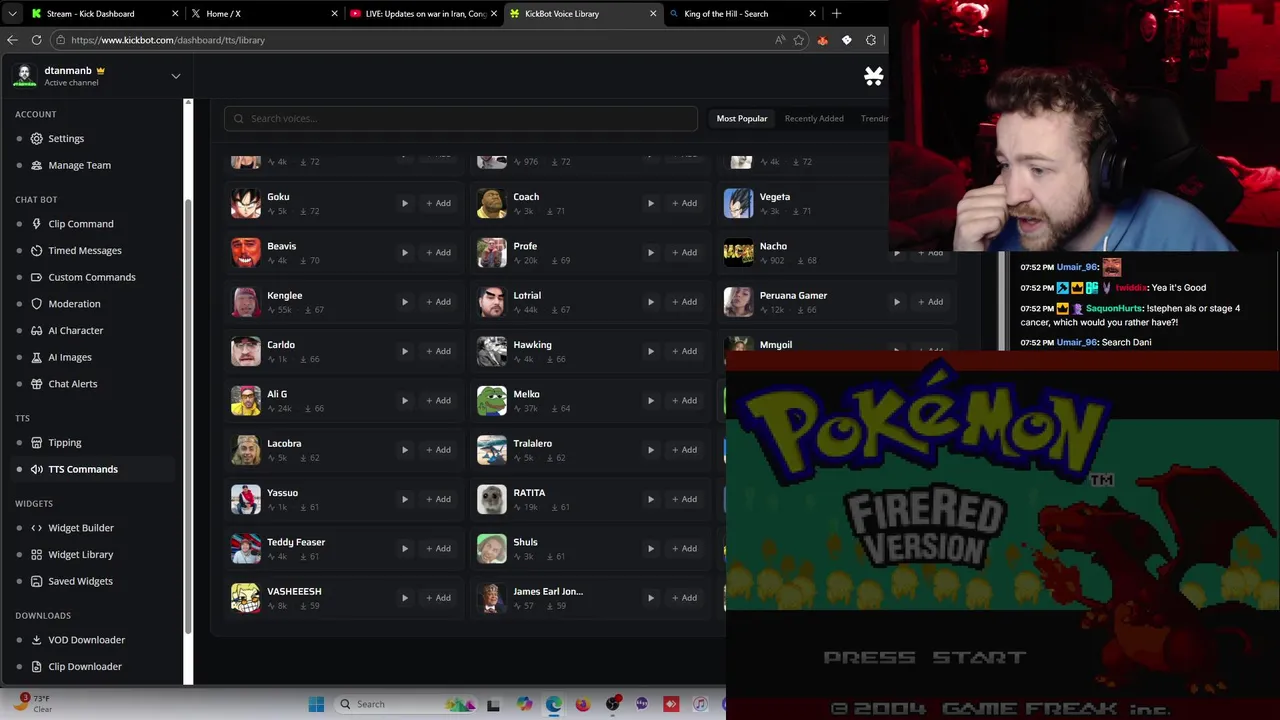Open the Settings gear icon in sidebar

pyautogui.click(x=37, y=138)
